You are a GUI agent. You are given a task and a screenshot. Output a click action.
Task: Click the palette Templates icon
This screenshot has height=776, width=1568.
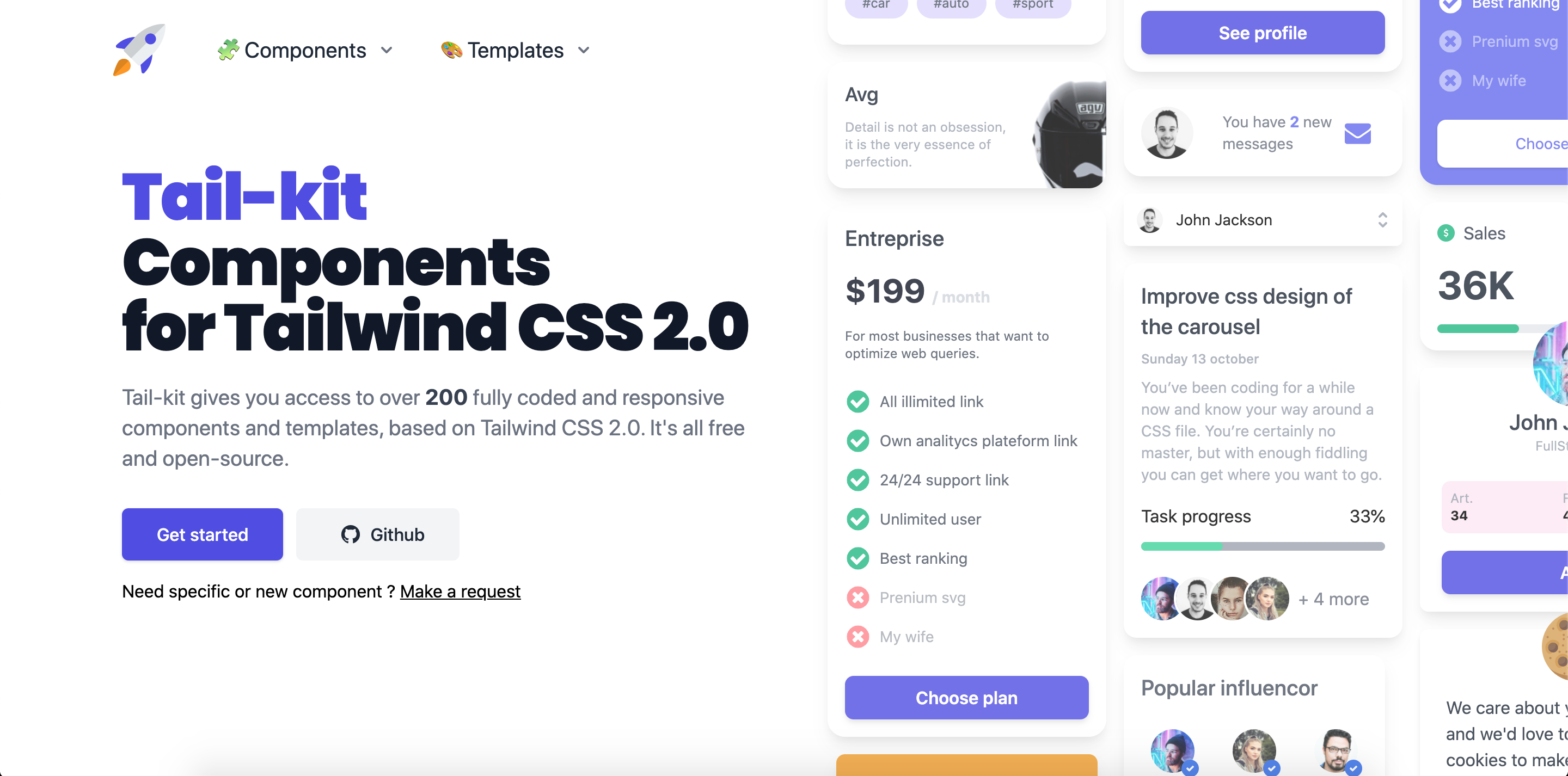pos(452,50)
